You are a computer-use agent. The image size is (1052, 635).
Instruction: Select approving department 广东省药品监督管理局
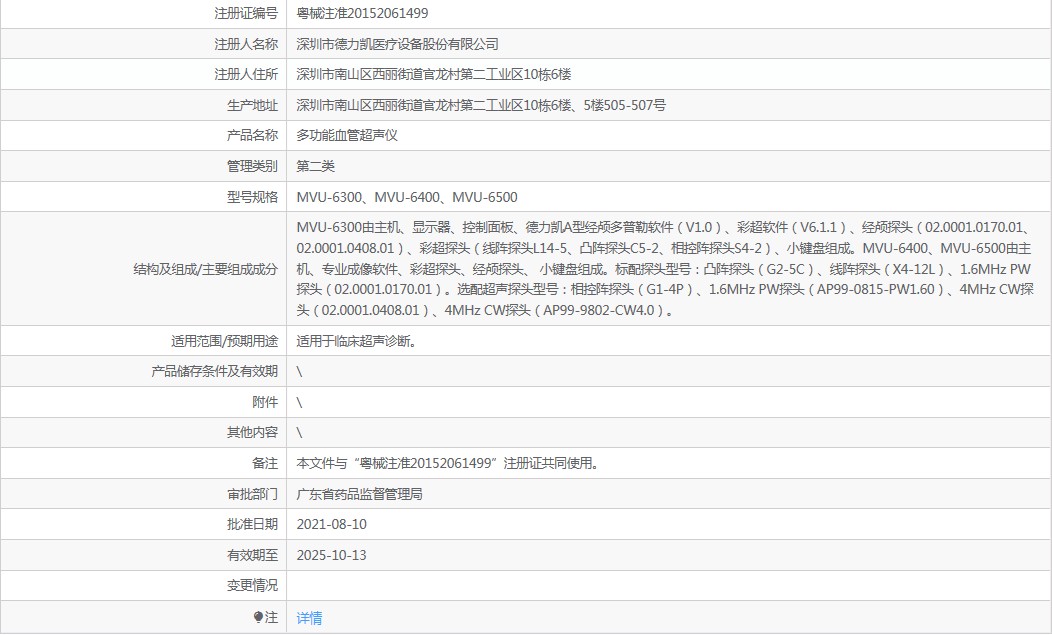(360, 495)
